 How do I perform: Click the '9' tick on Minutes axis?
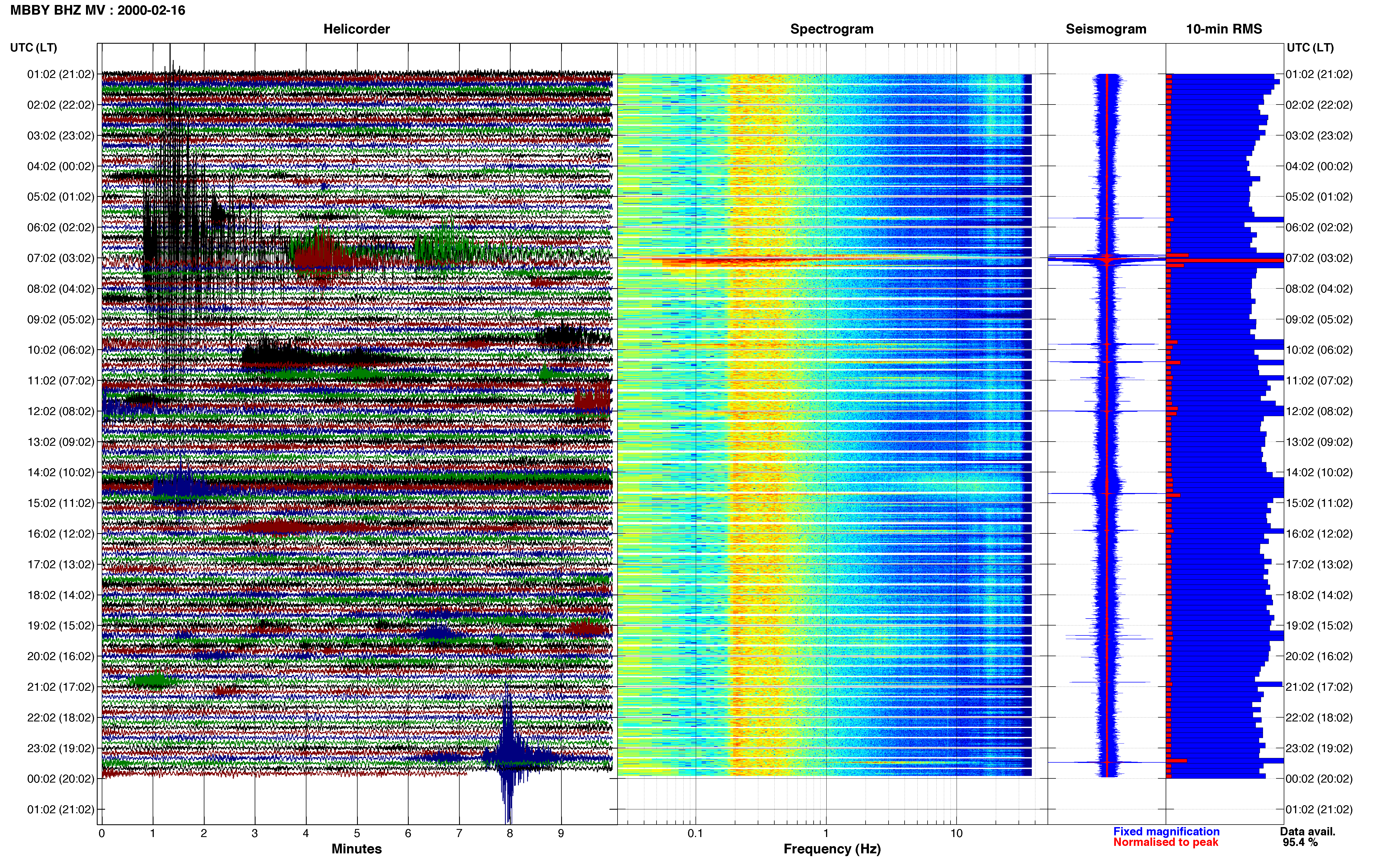(561, 833)
